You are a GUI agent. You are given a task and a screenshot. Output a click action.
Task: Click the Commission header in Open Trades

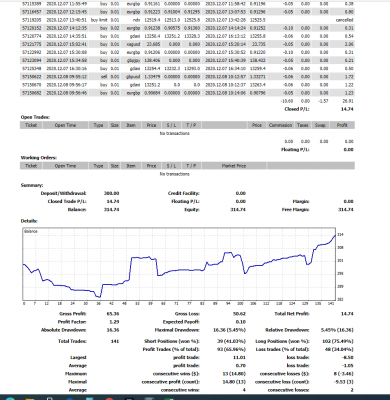click(280, 125)
